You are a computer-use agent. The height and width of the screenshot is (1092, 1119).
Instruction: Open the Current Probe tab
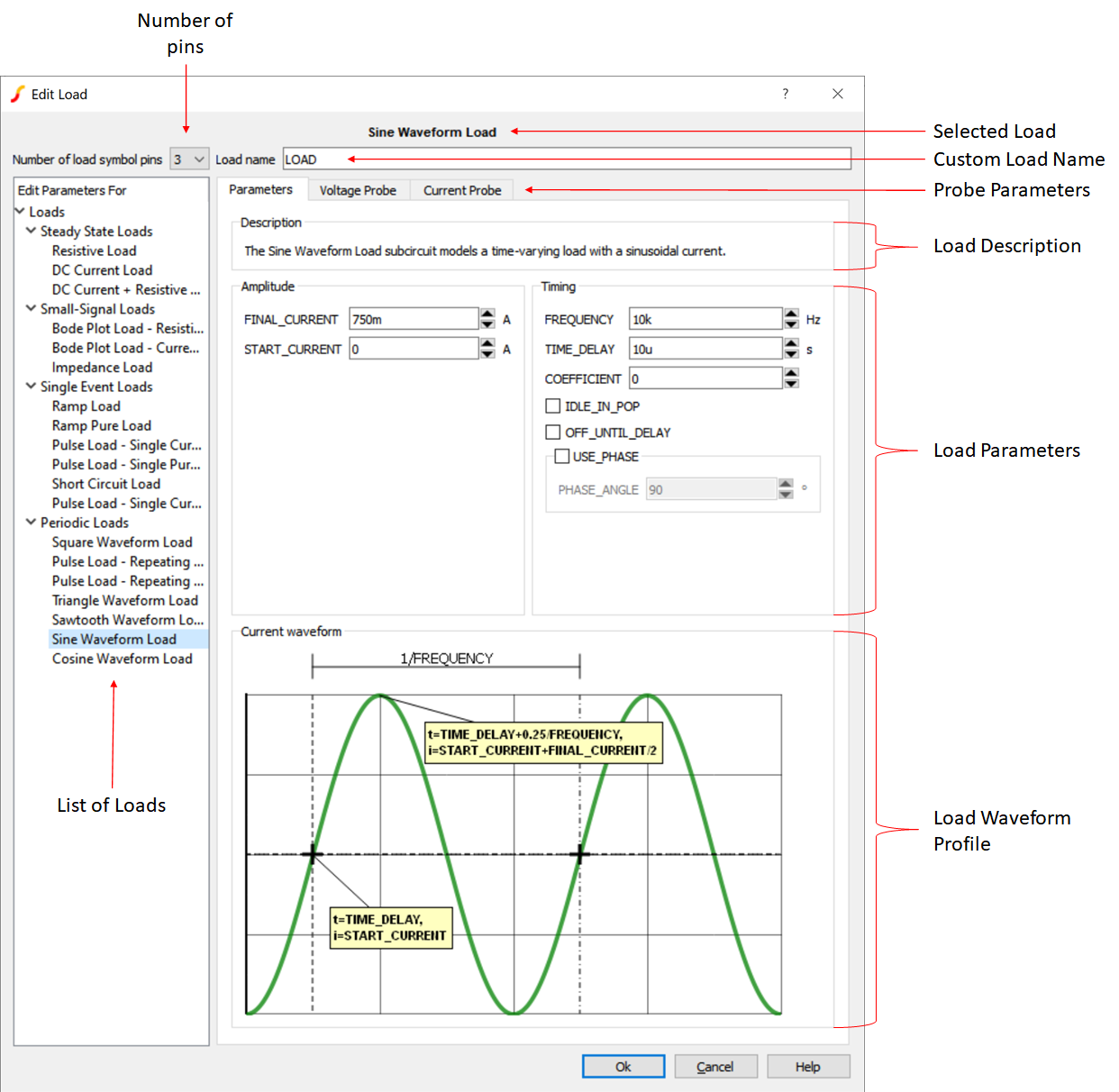(461, 190)
